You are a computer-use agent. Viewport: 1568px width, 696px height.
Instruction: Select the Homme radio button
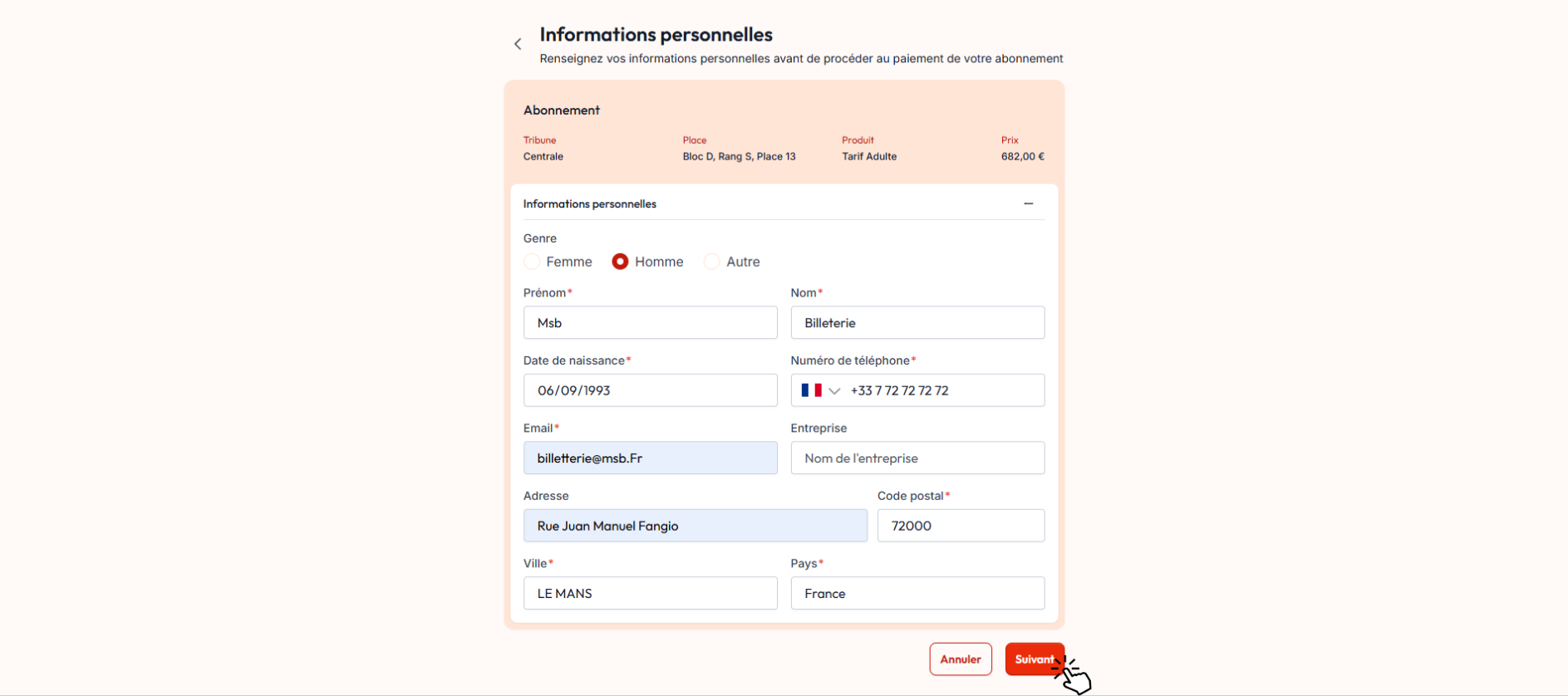point(620,262)
